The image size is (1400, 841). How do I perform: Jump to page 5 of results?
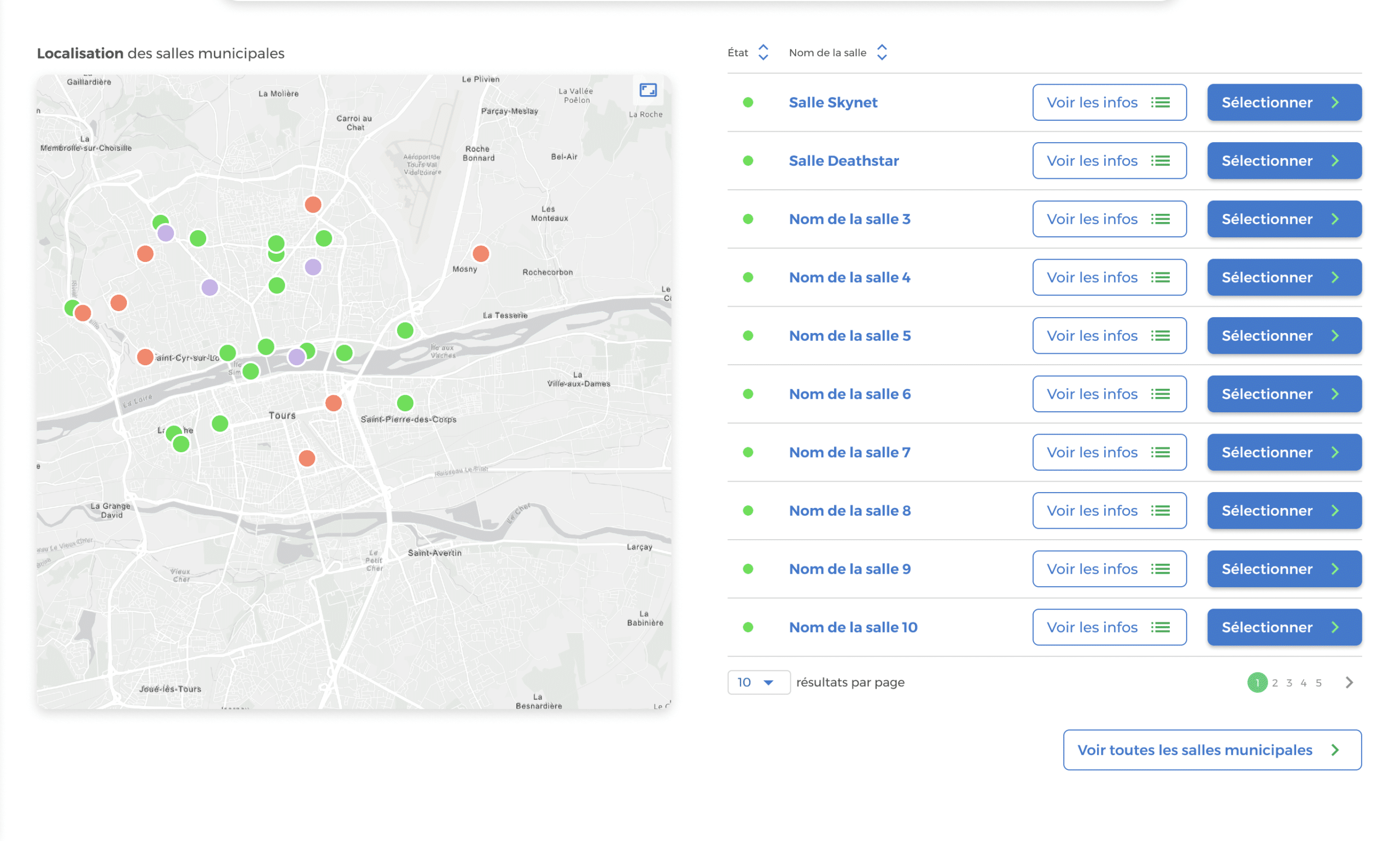coord(1319,683)
